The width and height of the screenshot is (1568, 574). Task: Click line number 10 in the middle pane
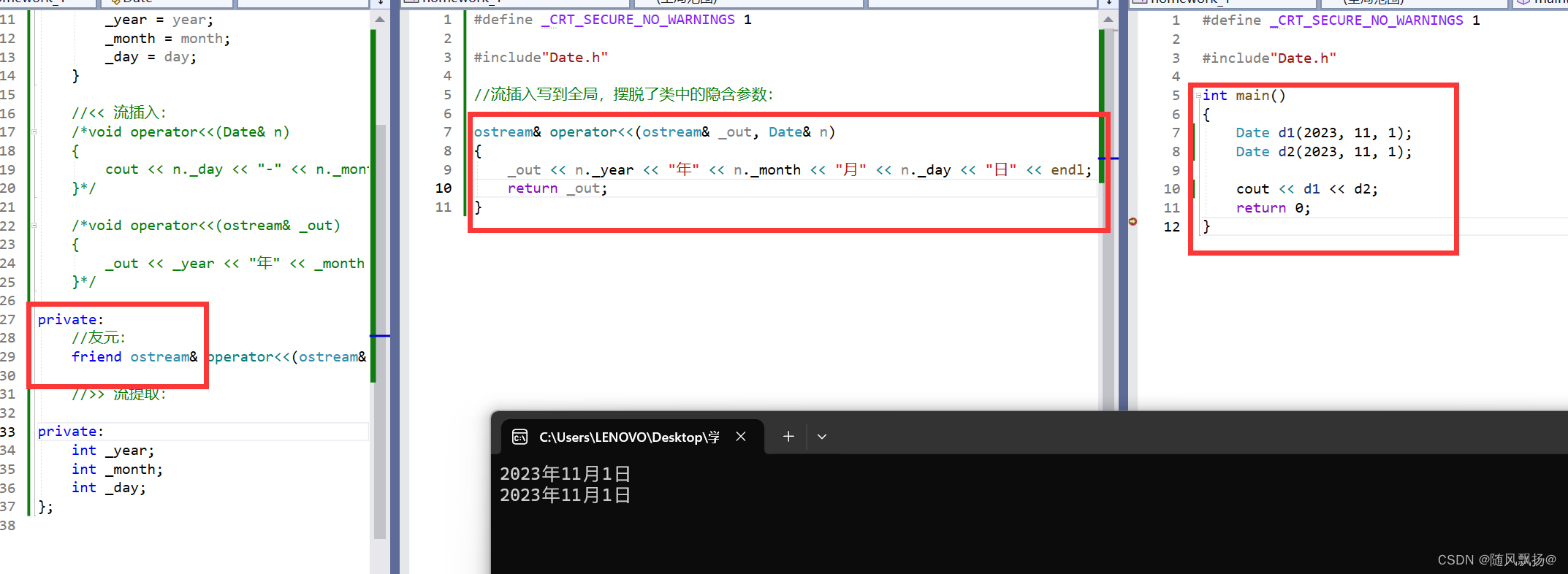coord(444,188)
